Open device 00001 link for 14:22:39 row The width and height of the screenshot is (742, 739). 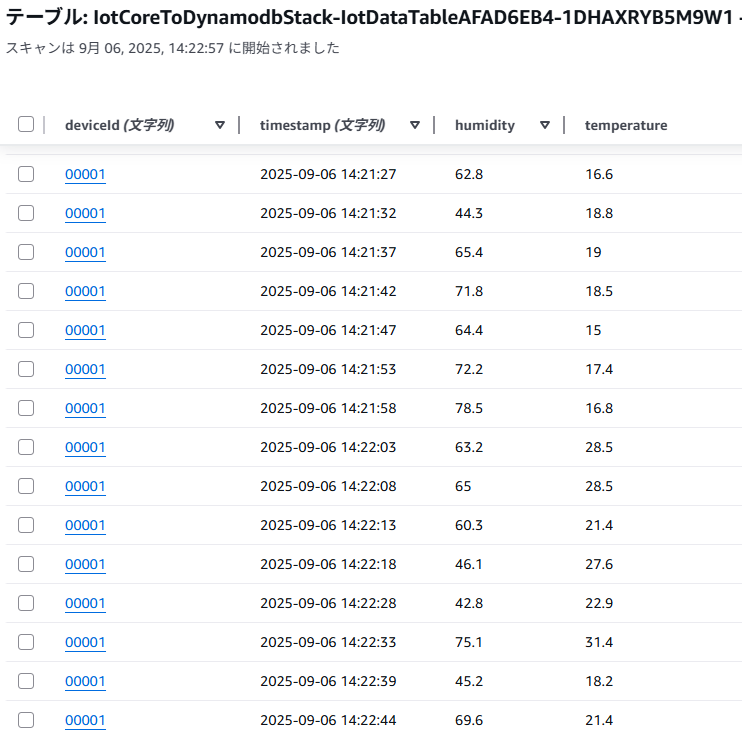(x=85, y=681)
